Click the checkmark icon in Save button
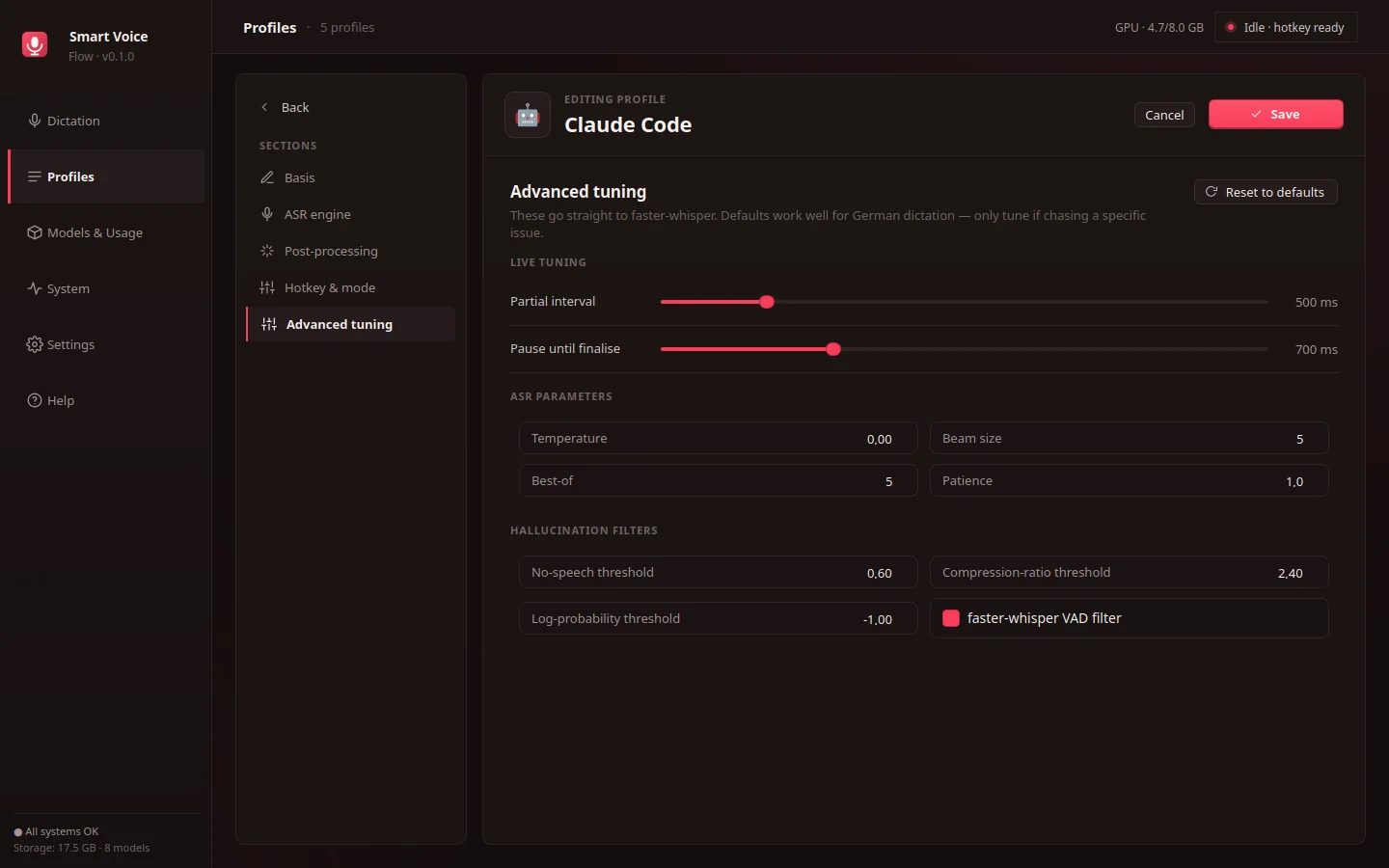This screenshot has width=1389, height=868. pos(1256,114)
